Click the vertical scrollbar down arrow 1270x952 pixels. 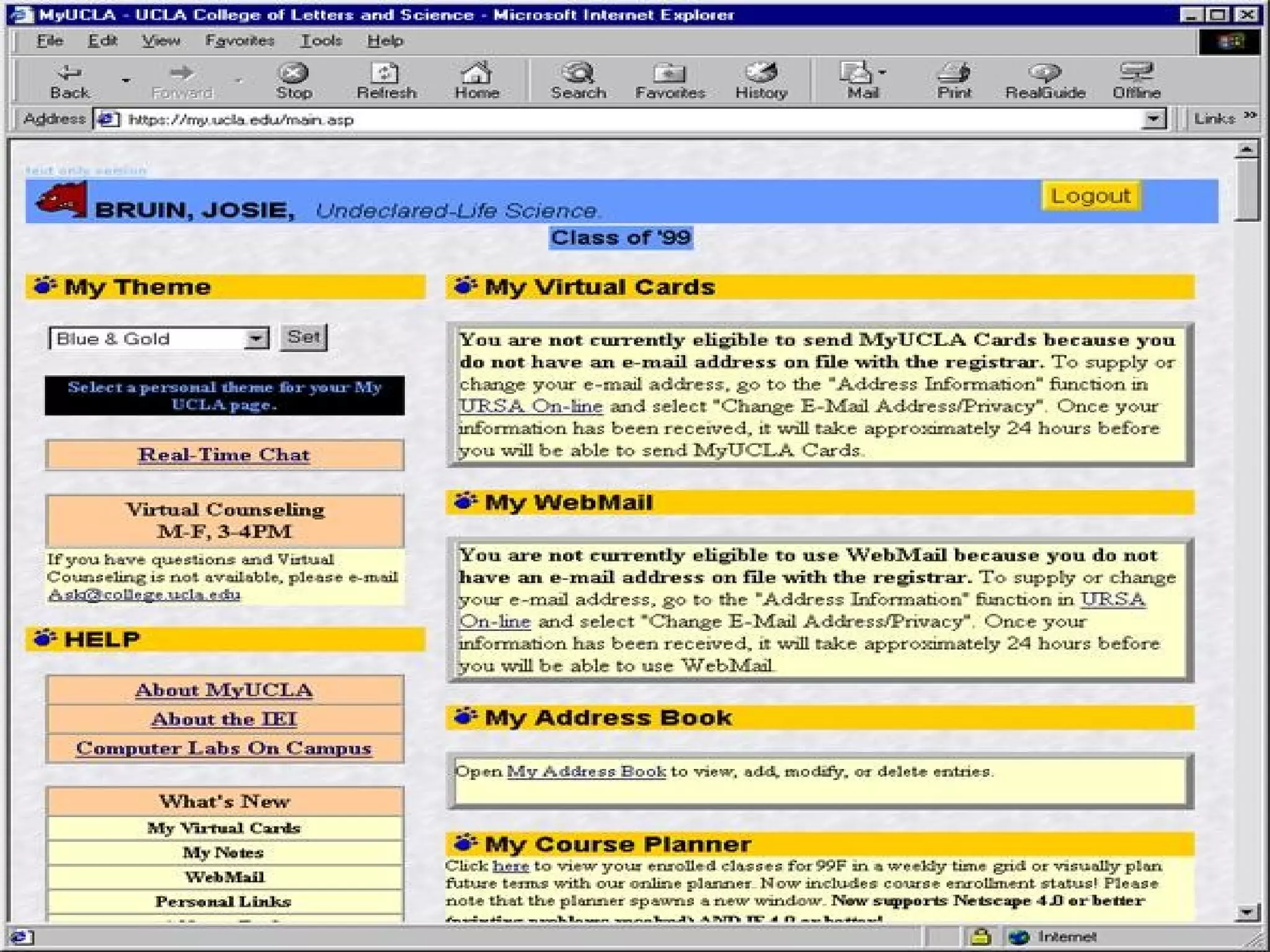click(x=1246, y=912)
